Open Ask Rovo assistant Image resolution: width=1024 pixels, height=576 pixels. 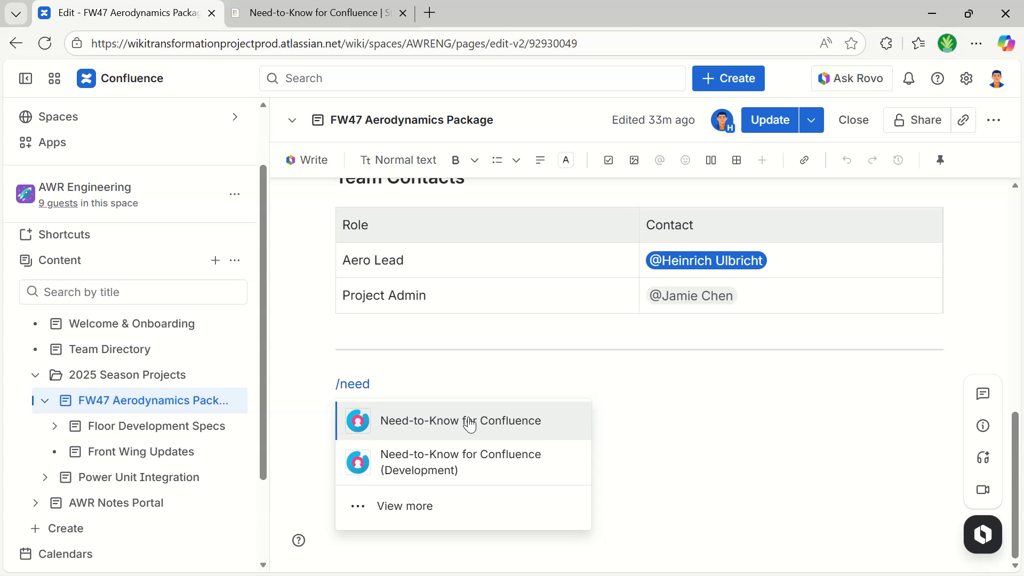tap(850, 78)
